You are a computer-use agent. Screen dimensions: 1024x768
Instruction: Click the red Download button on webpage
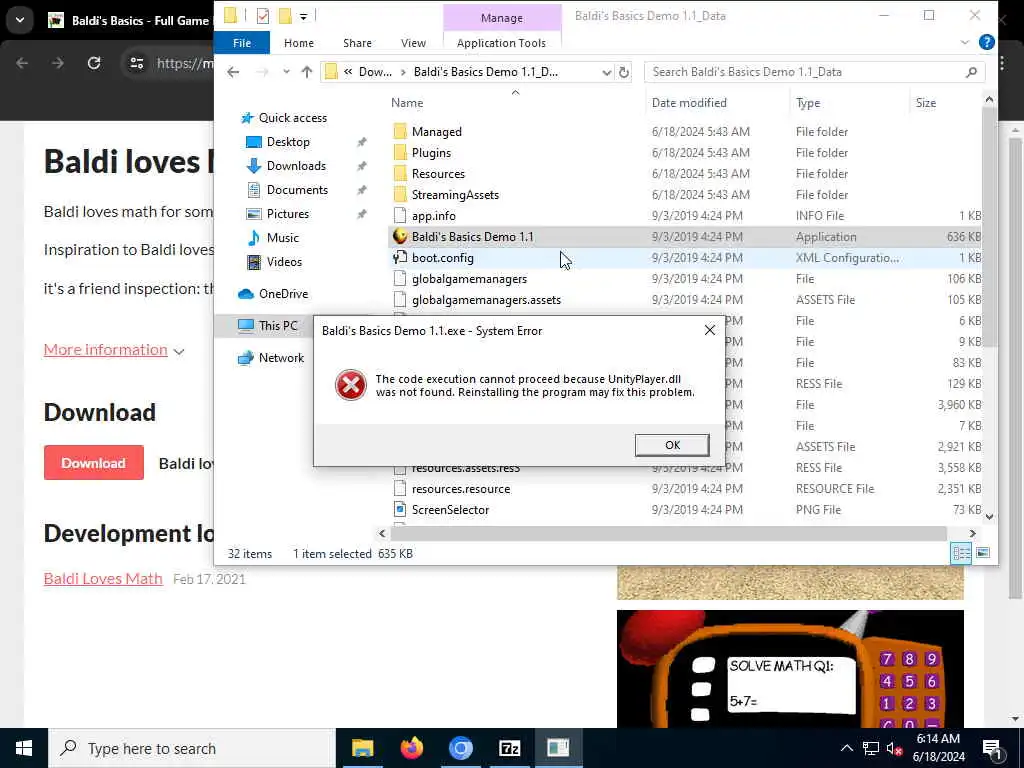[x=93, y=462]
